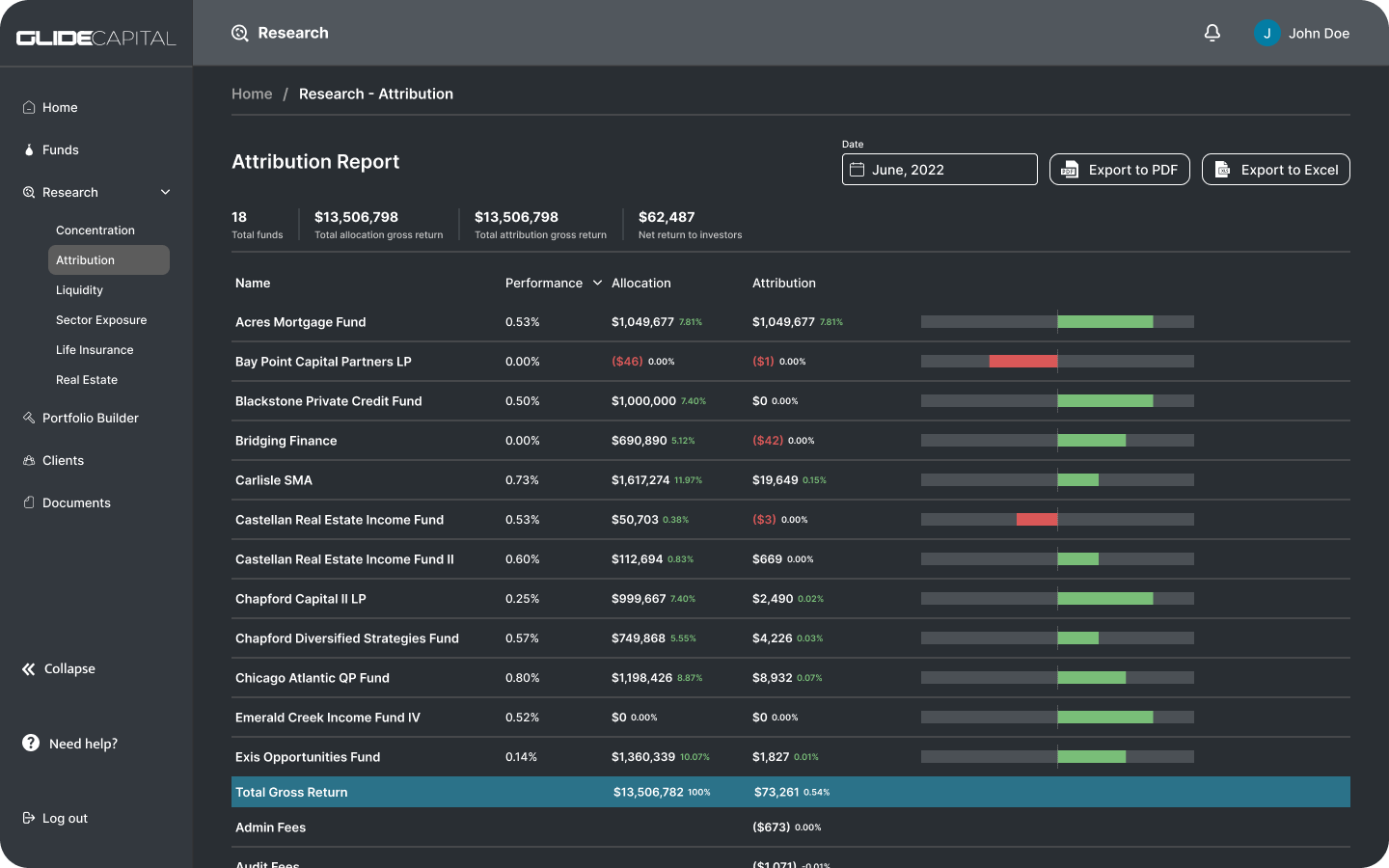Open Home in the sidebar
1389x868 pixels.
click(60, 107)
